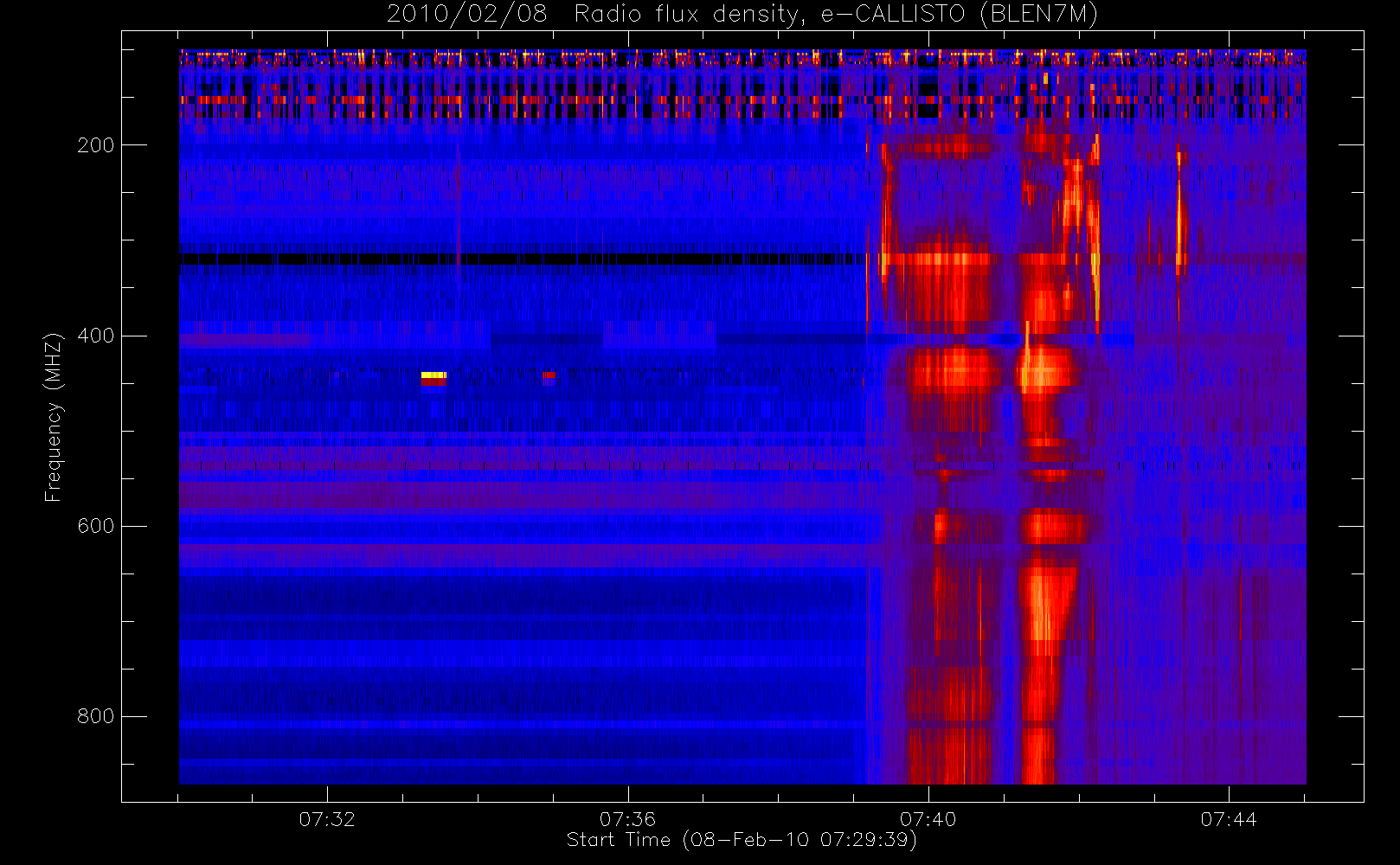Click the 800 frequency tick label
This screenshot has height=865, width=1400.
click(x=96, y=716)
